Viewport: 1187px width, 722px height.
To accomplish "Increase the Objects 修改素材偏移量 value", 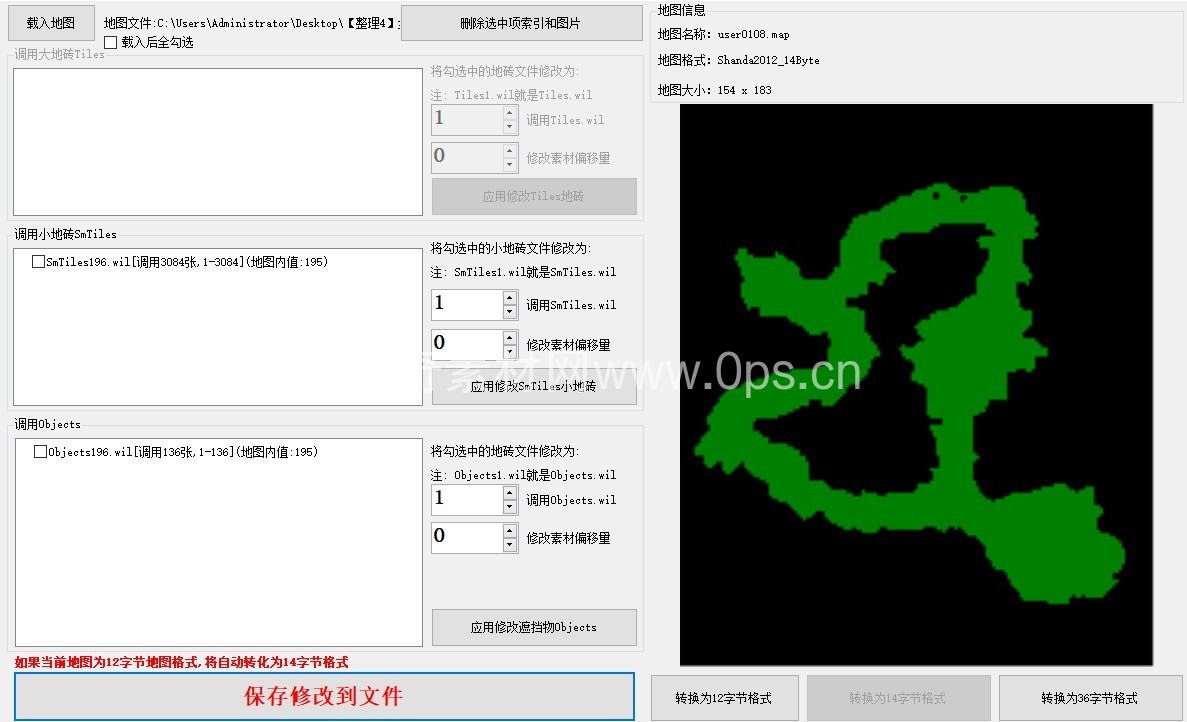I will pos(510,531).
